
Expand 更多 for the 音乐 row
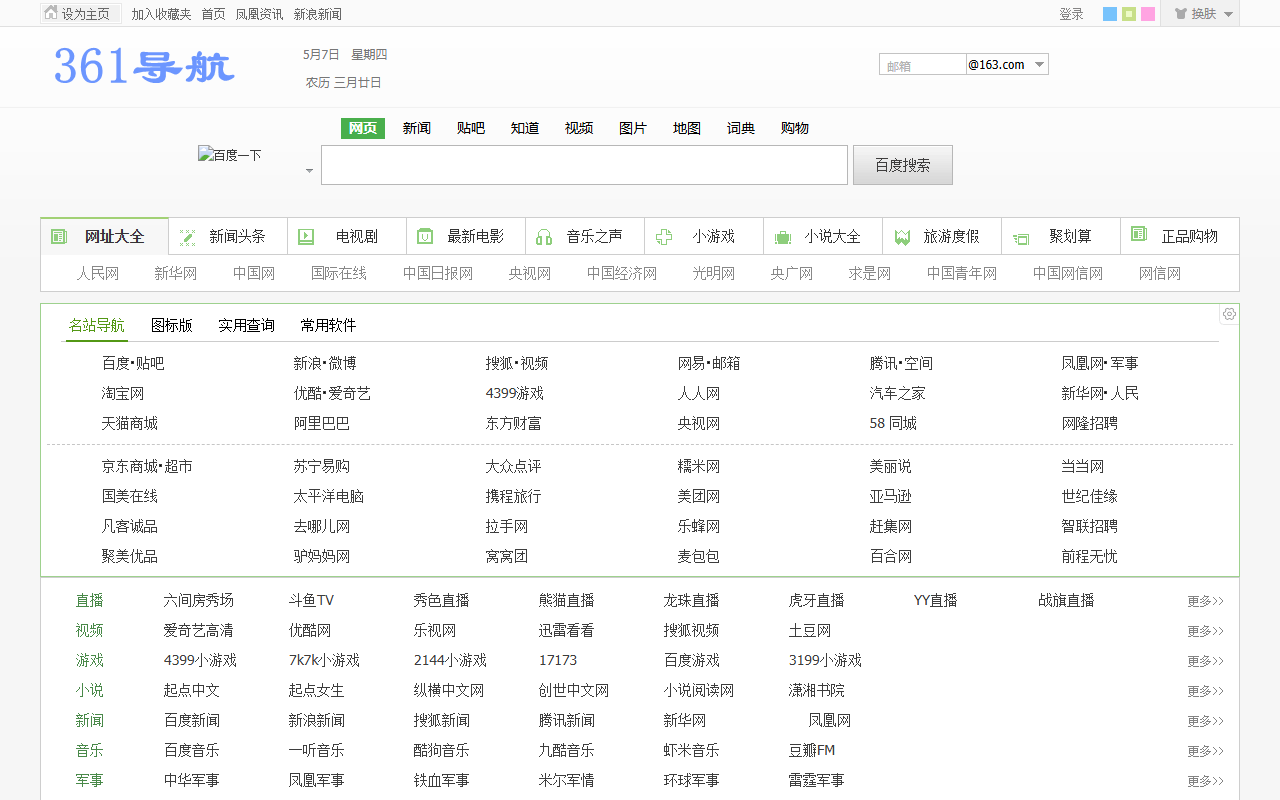tap(1205, 751)
